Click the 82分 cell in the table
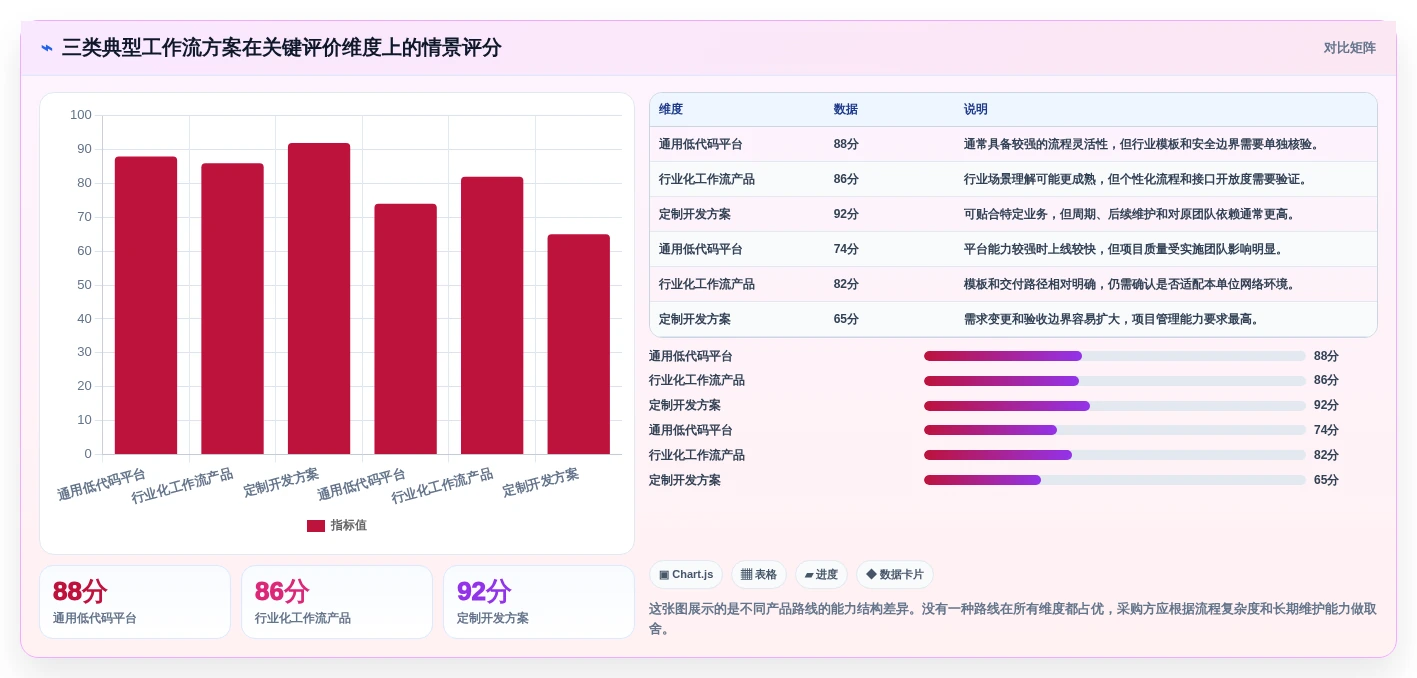The width and height of the screenshot is (1417, 678). point(846,284)
